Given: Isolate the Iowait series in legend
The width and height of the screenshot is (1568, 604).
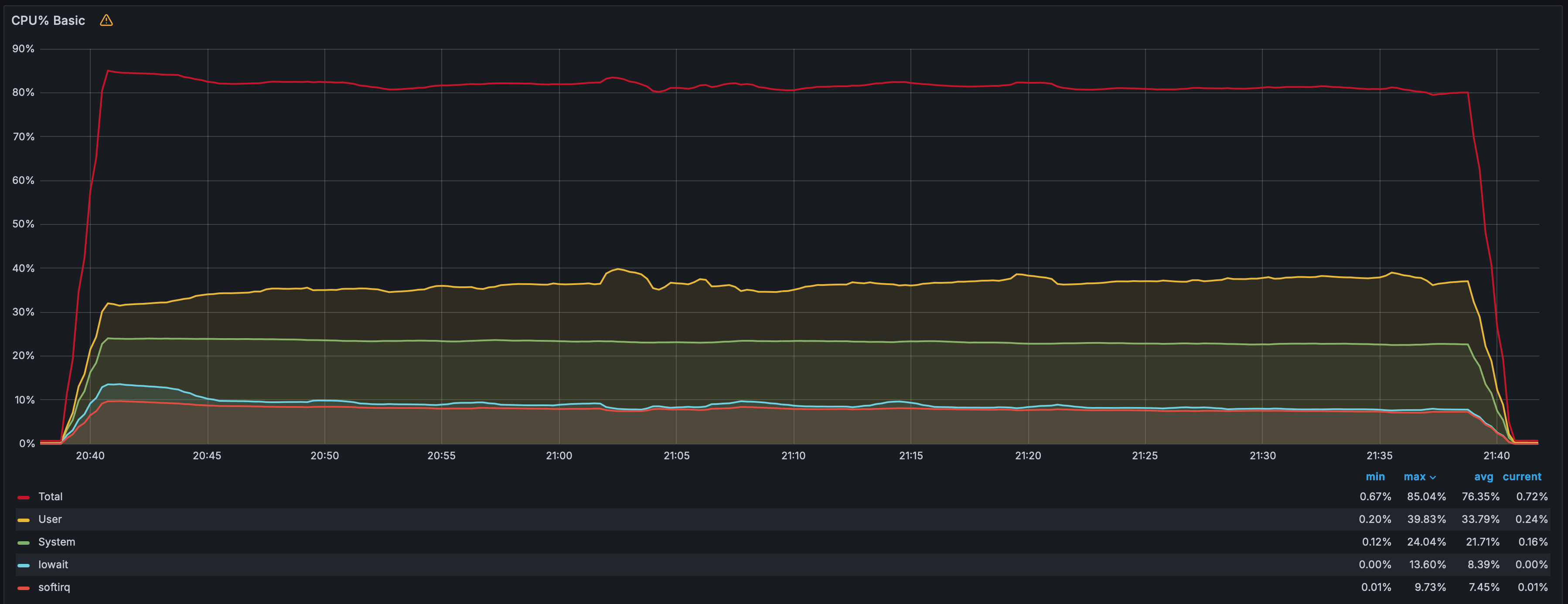Looking at the screenshot, I should pos(53,564).
